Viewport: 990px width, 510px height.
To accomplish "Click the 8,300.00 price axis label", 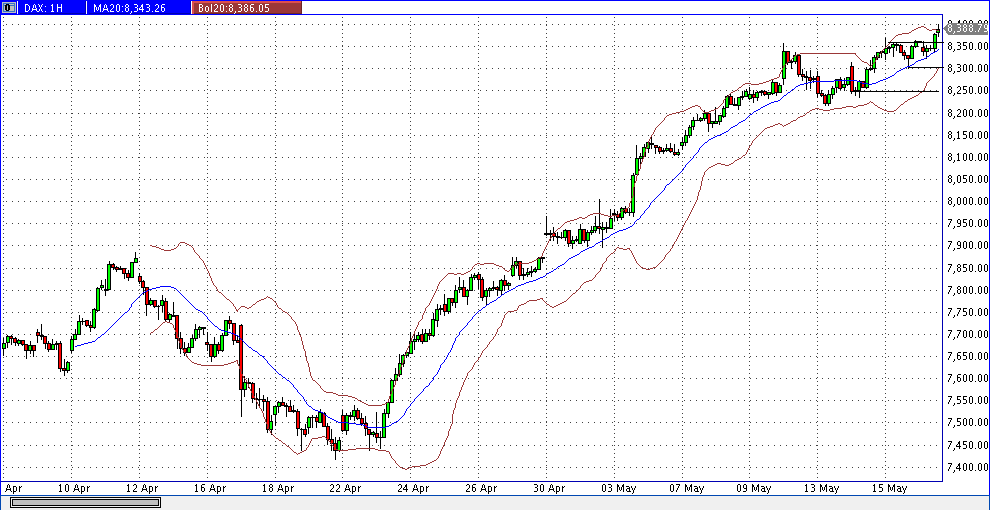I will pyautogui.click(x=967, y=68).
